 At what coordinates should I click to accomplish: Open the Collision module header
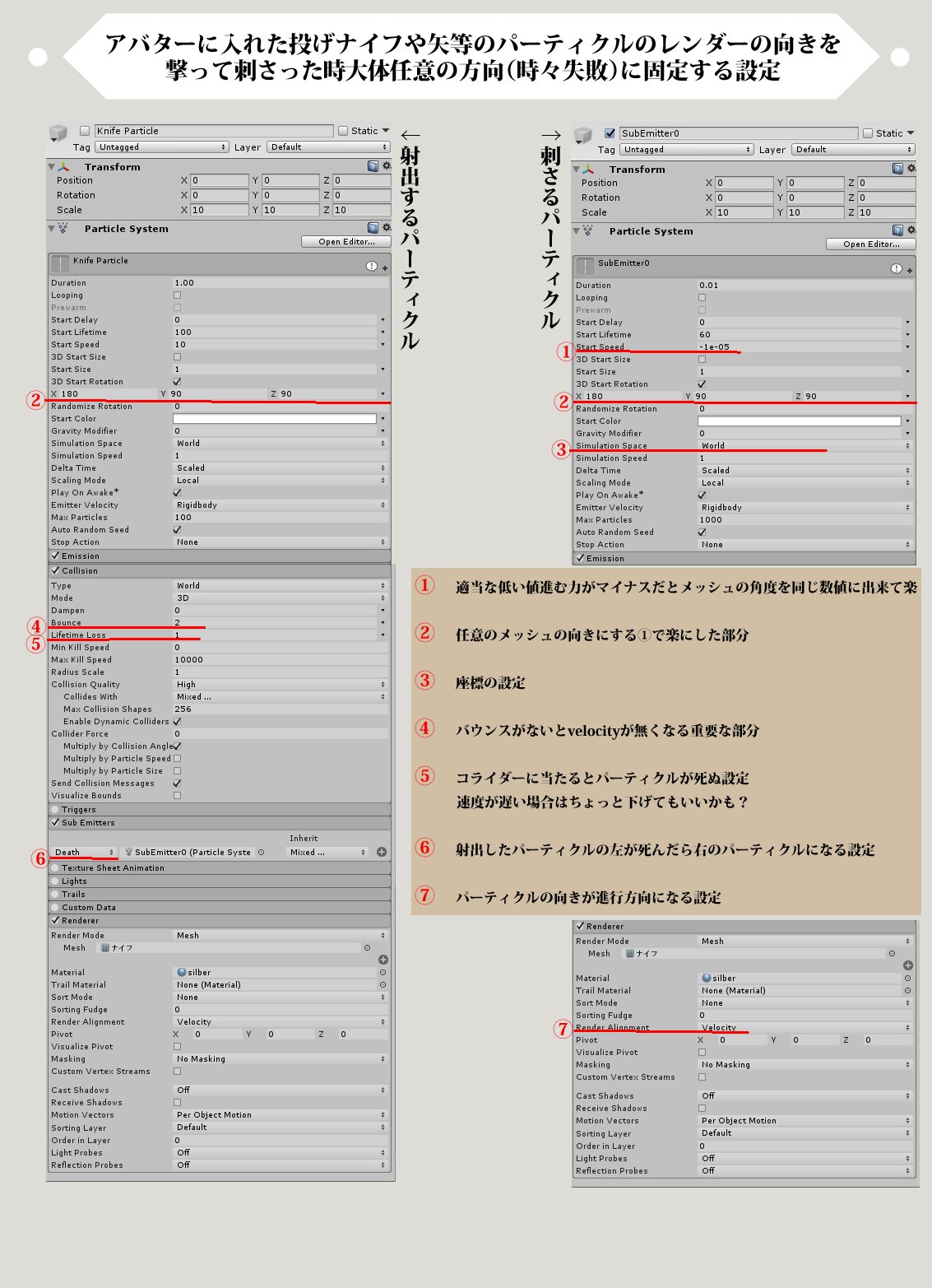219,570
